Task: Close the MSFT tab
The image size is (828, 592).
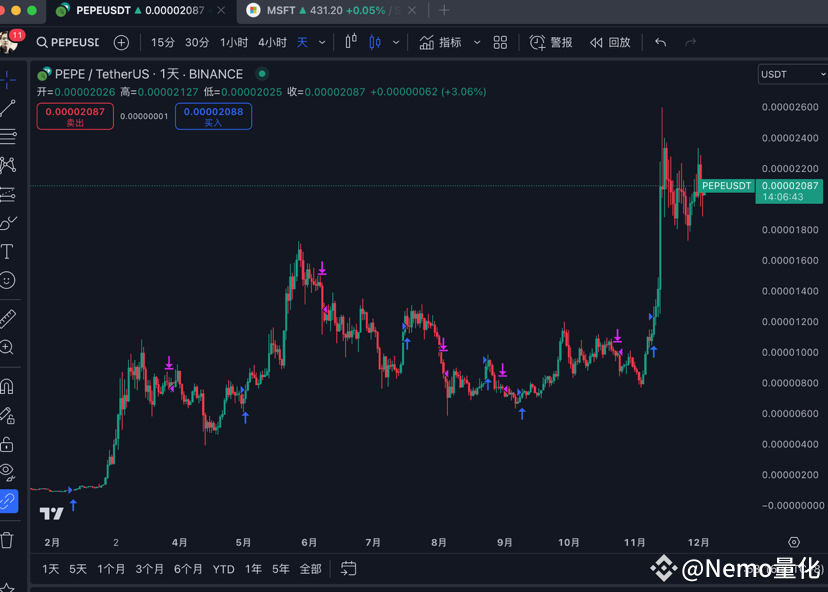Action: [x=412, y=10]
